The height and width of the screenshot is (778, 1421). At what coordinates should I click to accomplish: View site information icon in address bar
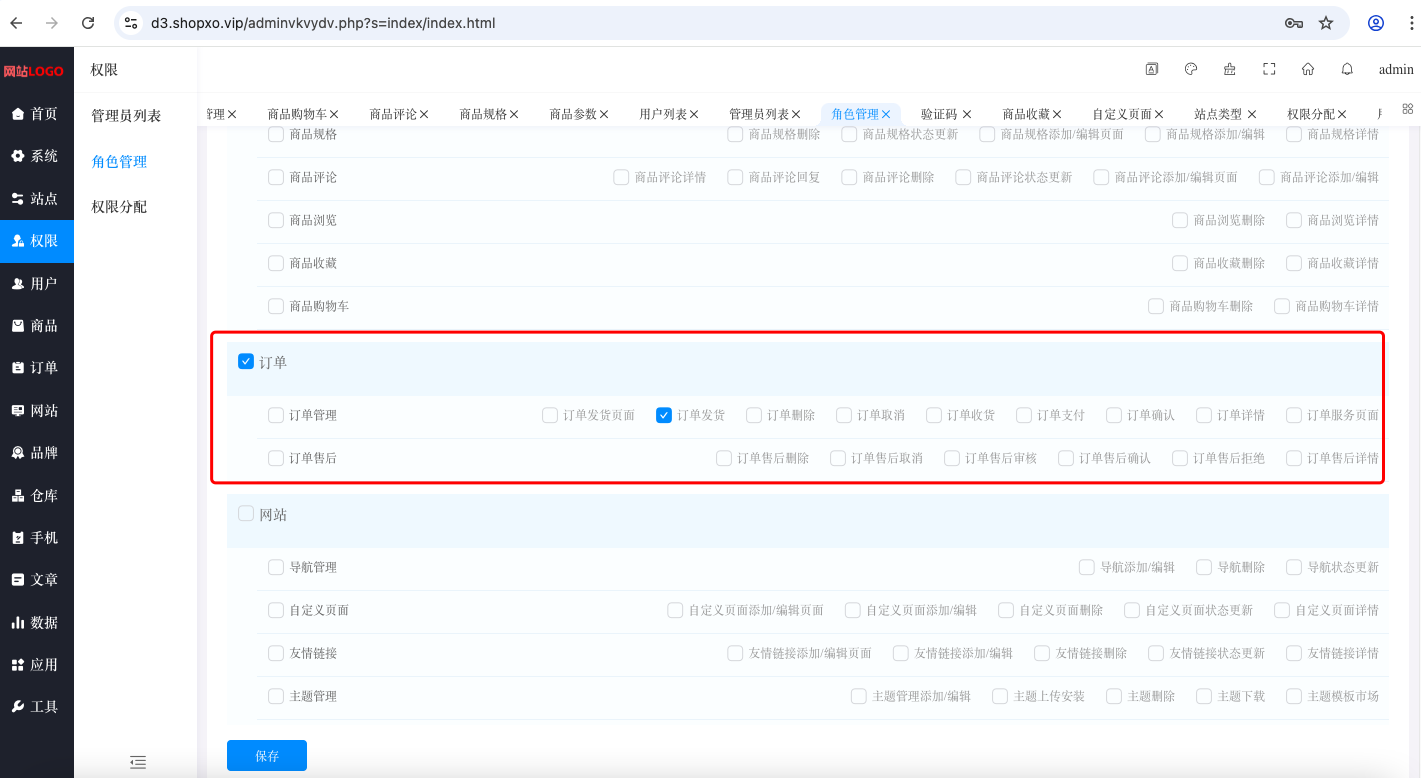[131, 23]
